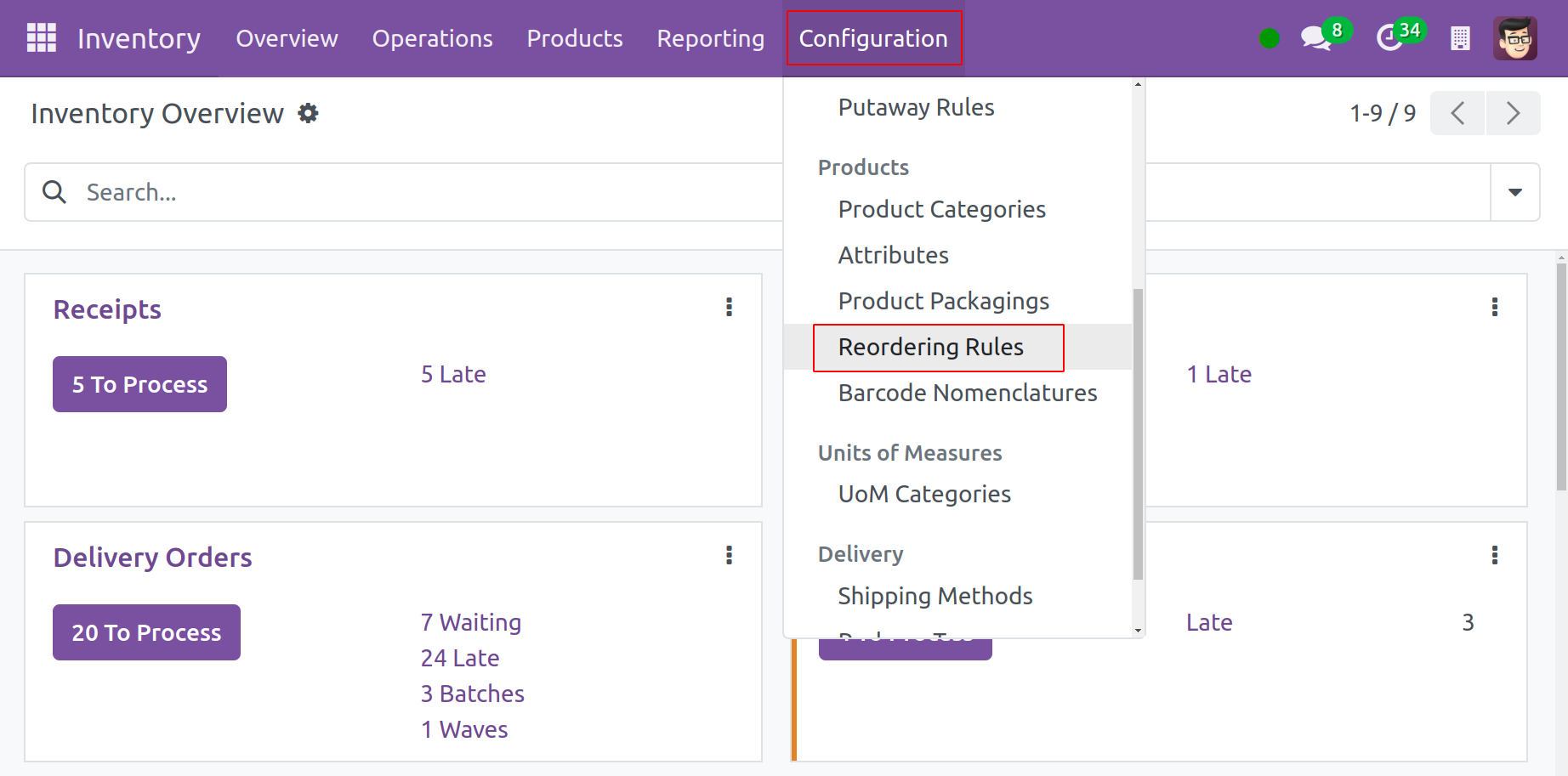
Task: Open the activities clock icon
Action: [x=1389, y=38]
